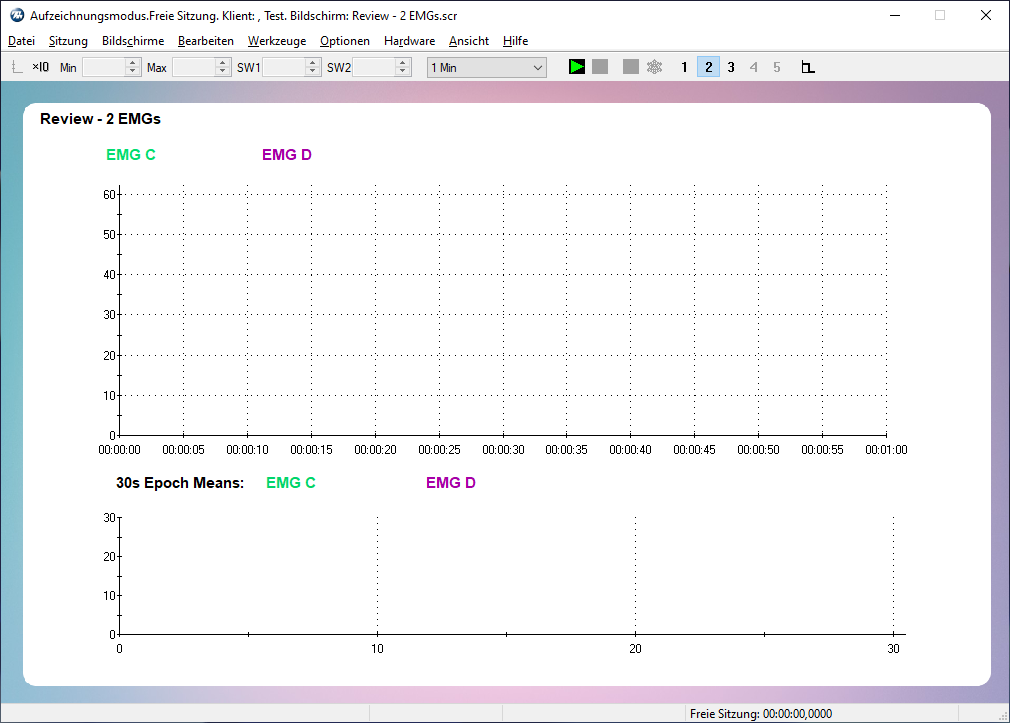Click the Min input field
Screen dimensions: 1010x723
[x=104, y=68]
